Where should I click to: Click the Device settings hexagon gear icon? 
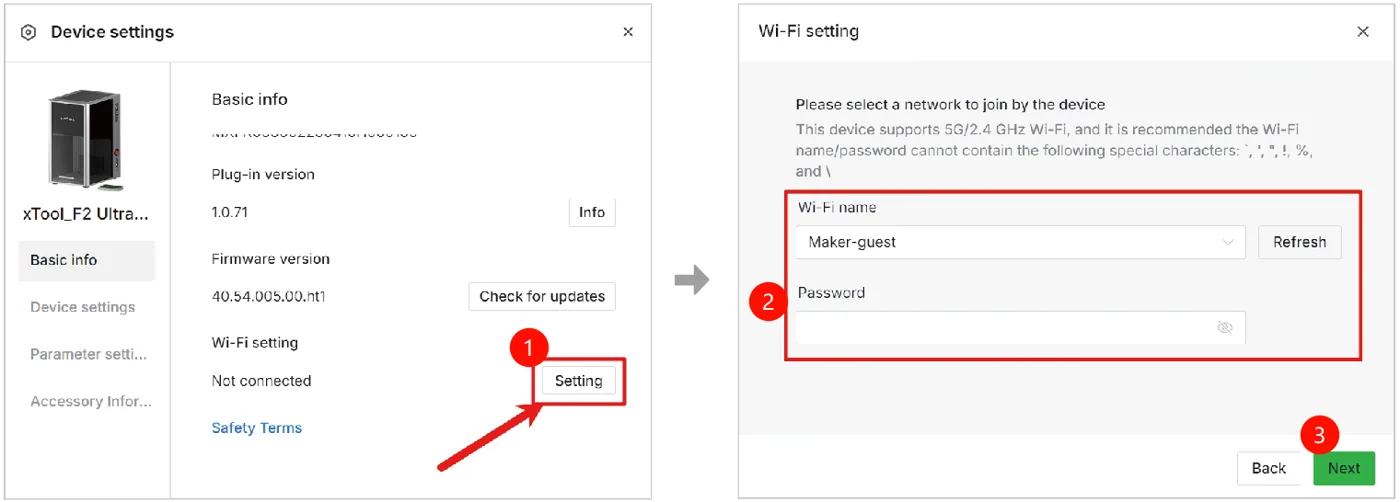29,32
